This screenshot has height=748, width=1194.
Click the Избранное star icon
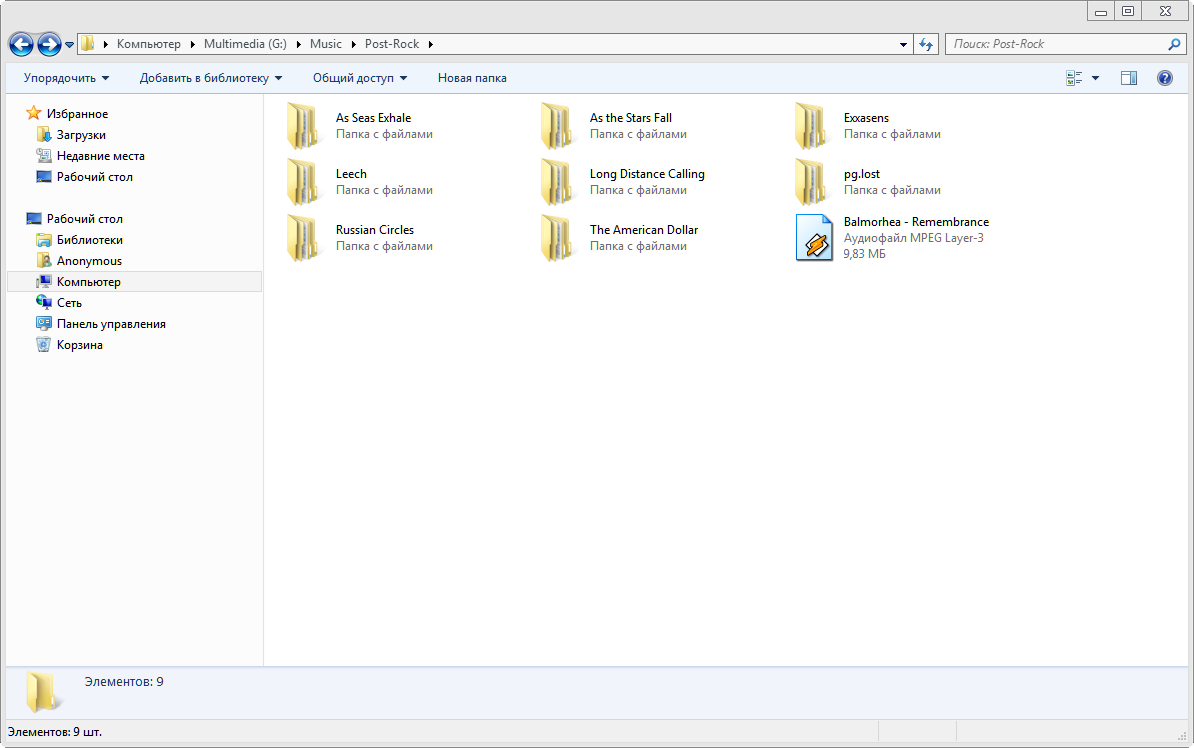[34, 113]
